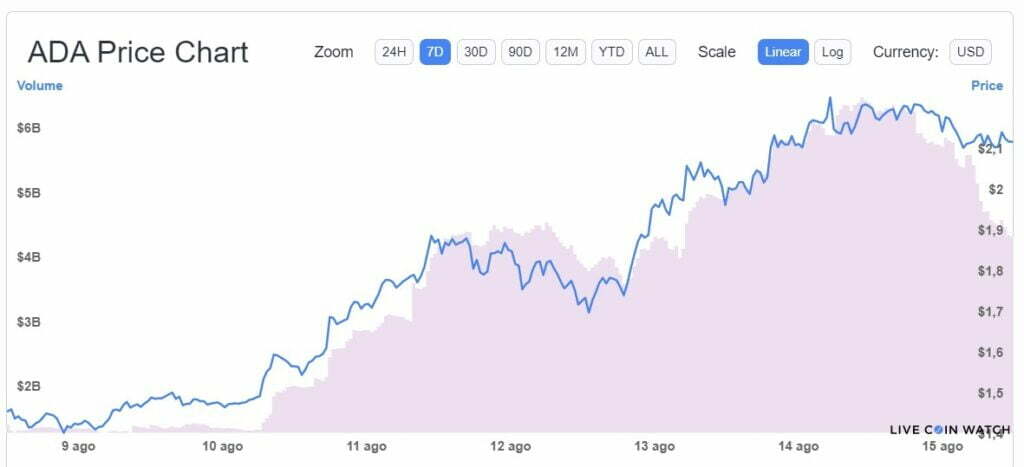This screenshot has width=1024, height=467.
Task: Click the 15 ago date marker
Action: point(944,447)
